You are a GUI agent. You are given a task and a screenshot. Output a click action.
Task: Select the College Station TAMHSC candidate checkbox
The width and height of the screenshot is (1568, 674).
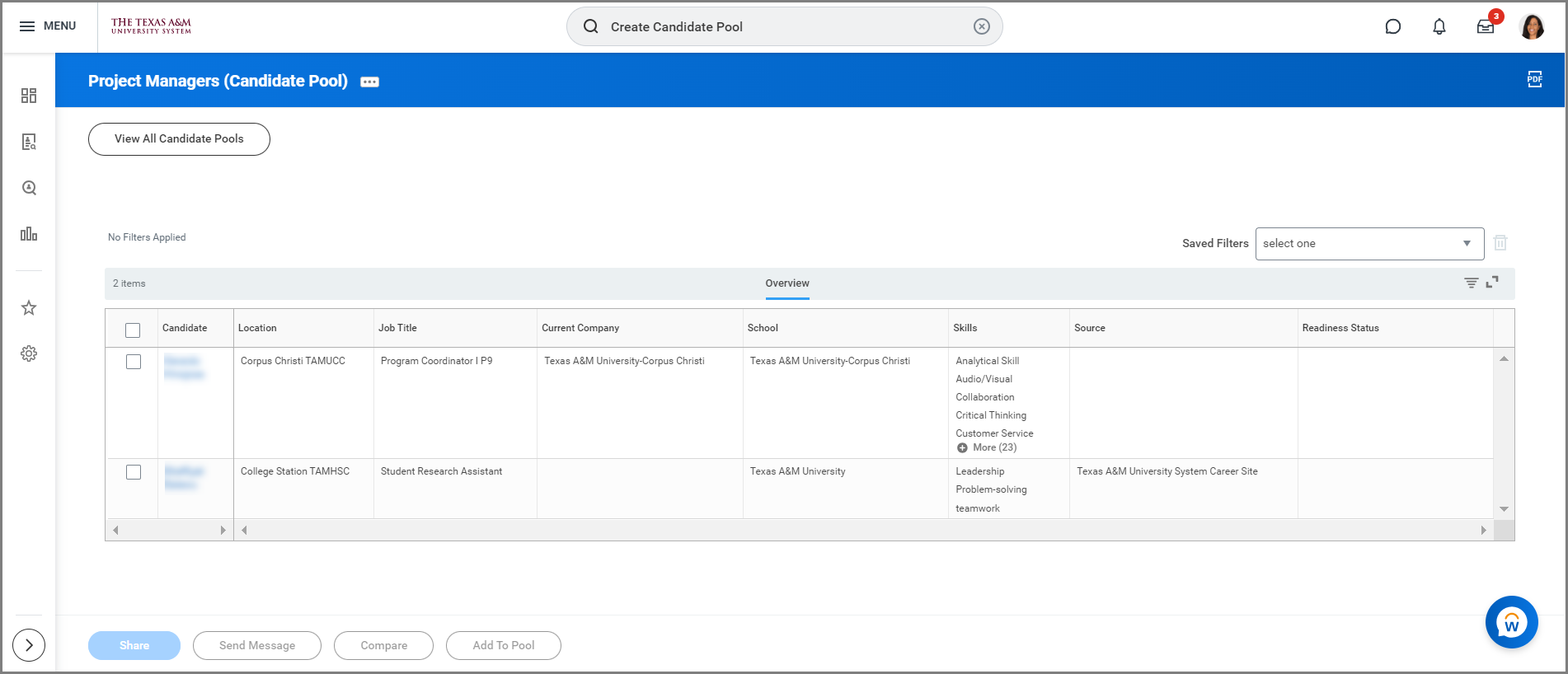click(134, 472)
